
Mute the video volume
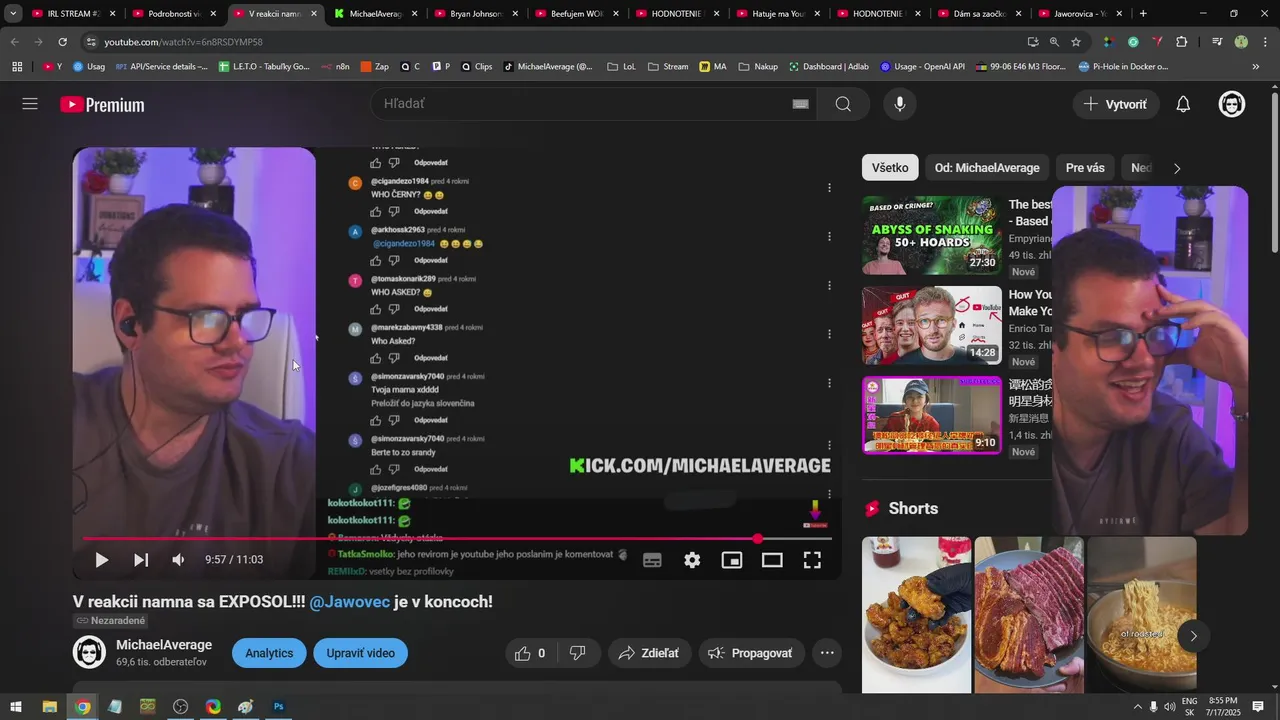tap(179, 560)
